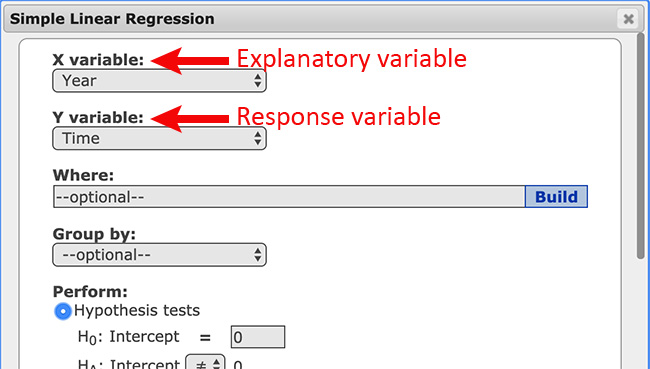Close the Simple Linear Regression dialog
This screenshot has height=369, width=650.
tap(628, 19)
